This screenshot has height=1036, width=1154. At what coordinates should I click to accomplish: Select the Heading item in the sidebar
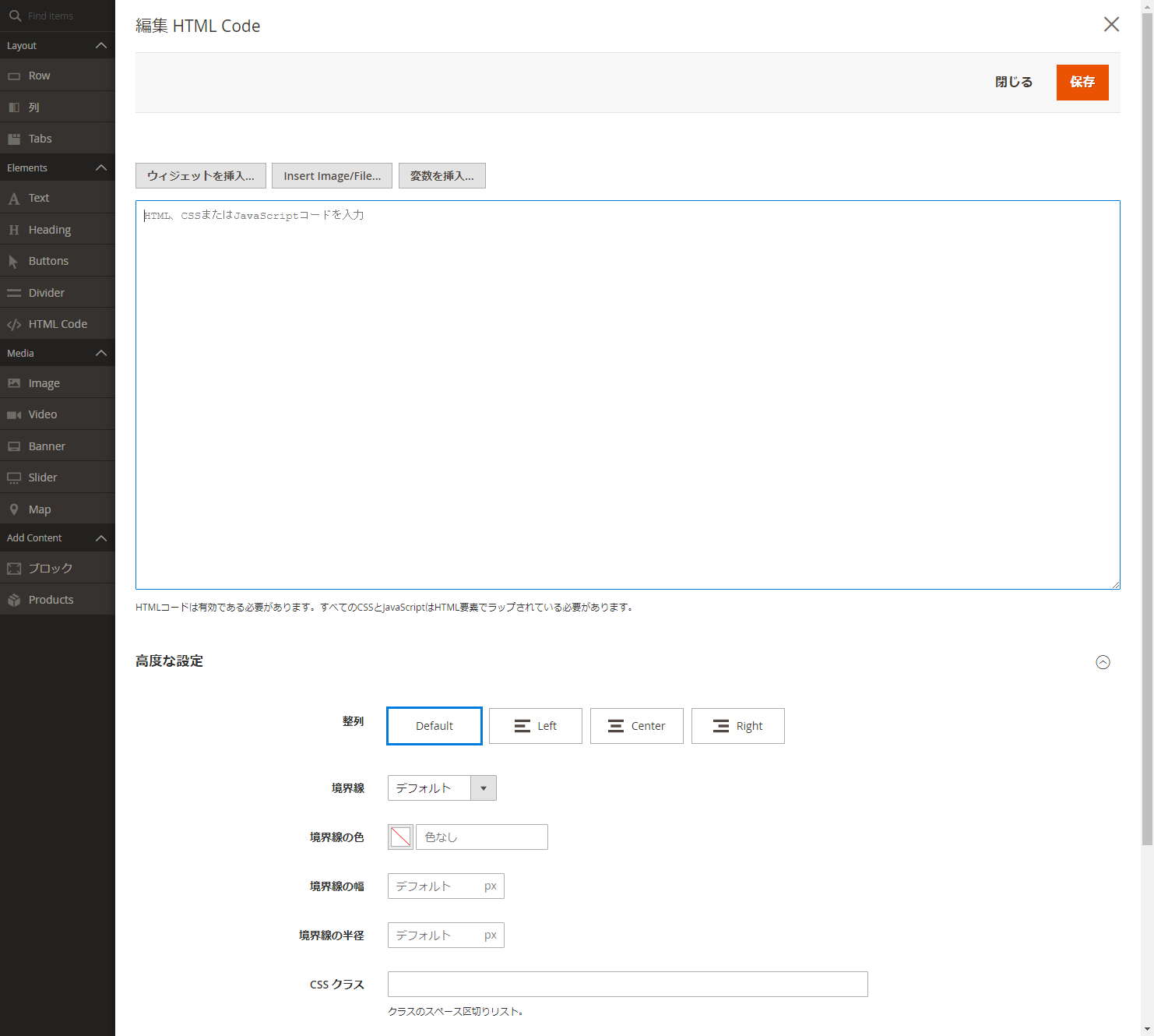click(x=50, y=230)
